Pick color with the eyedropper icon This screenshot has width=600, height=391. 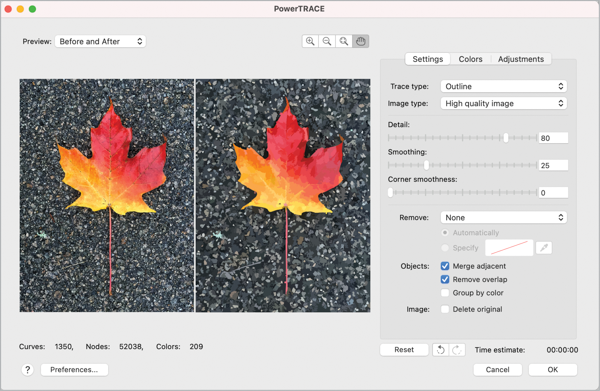point(544,248)
